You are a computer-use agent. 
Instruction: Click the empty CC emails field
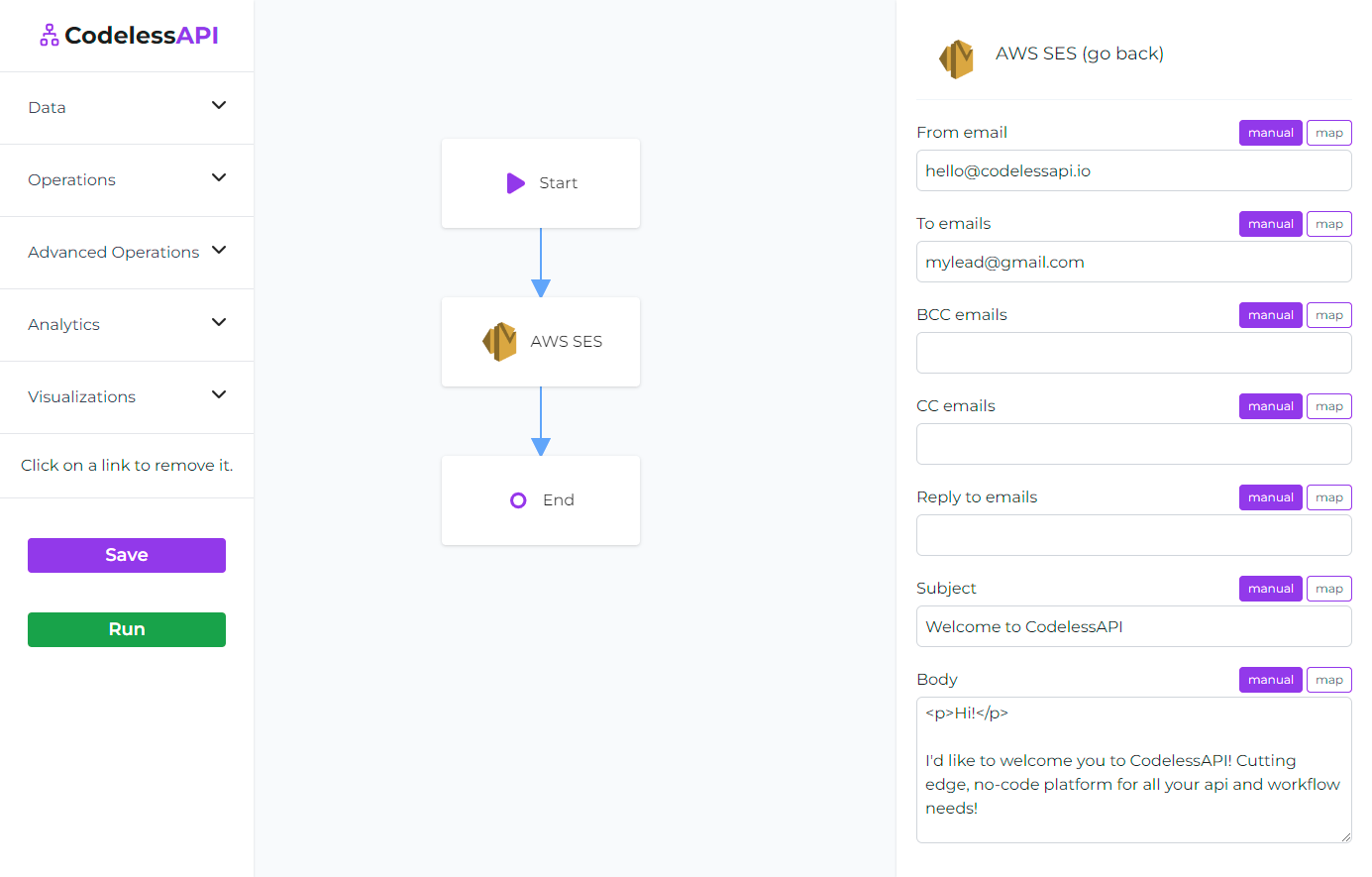coord(1134,444)
